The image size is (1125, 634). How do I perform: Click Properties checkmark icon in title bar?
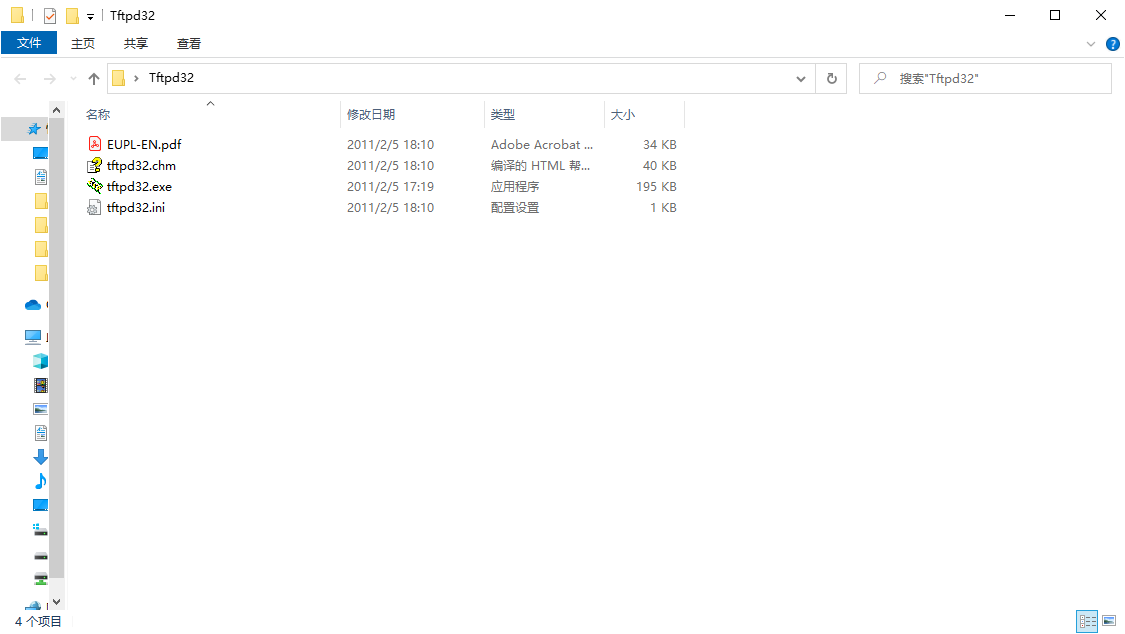tap(50, 16)
